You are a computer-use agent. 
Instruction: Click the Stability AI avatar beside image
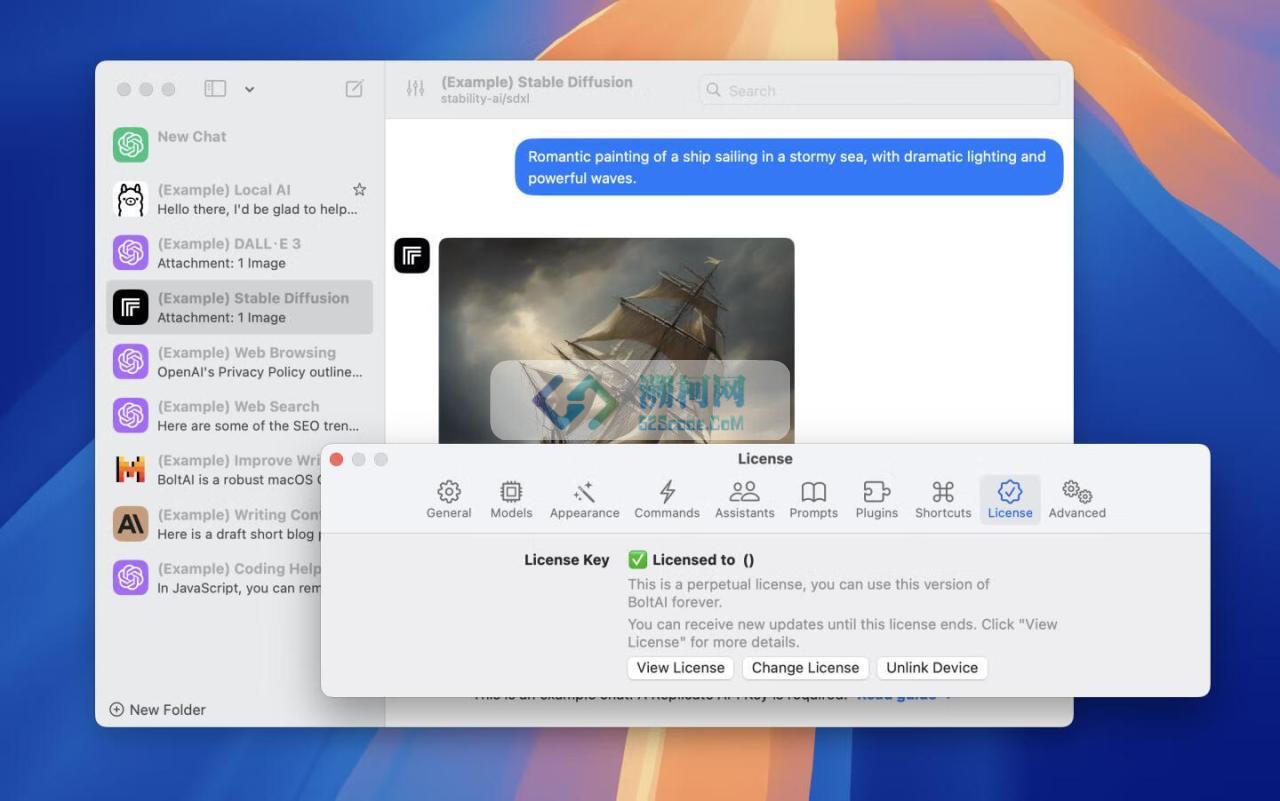tap(412, 256)
